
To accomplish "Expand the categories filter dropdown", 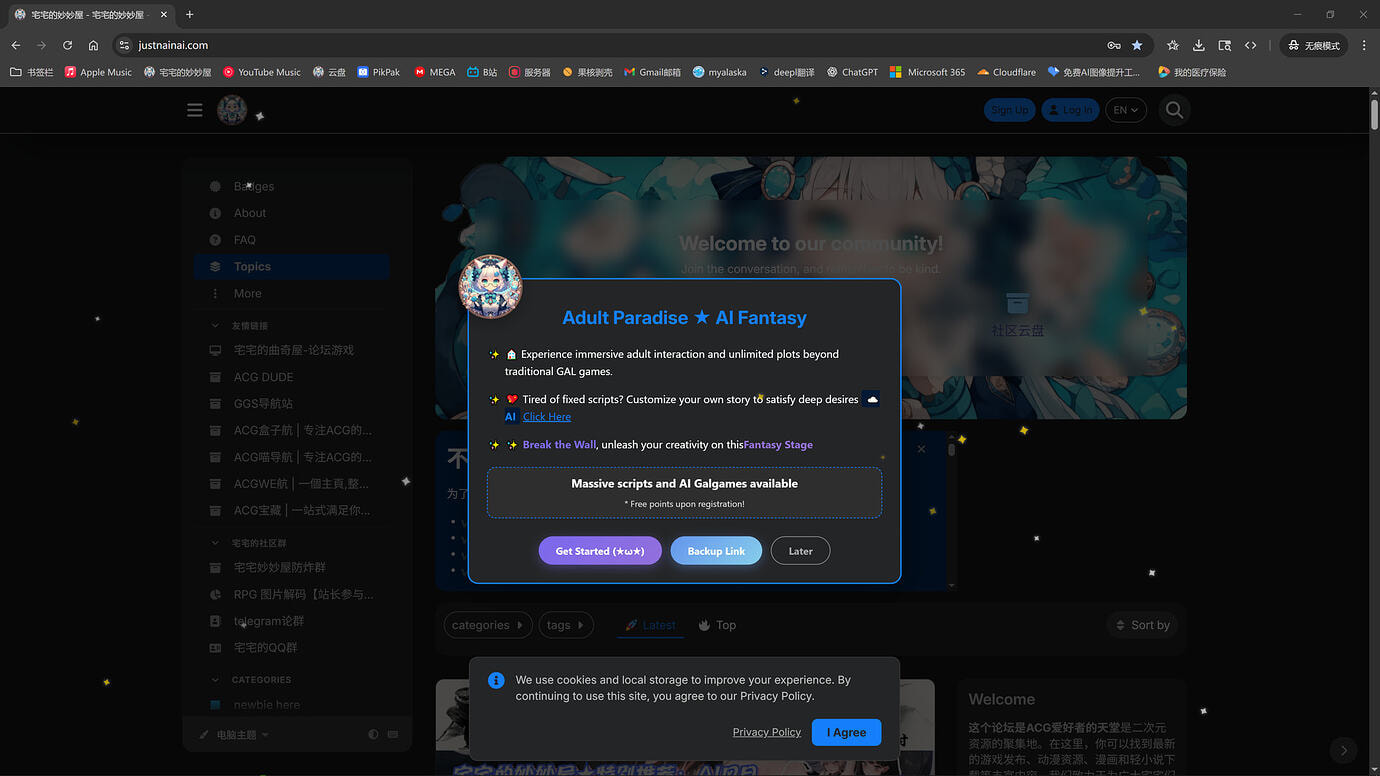I will (487, 625).
